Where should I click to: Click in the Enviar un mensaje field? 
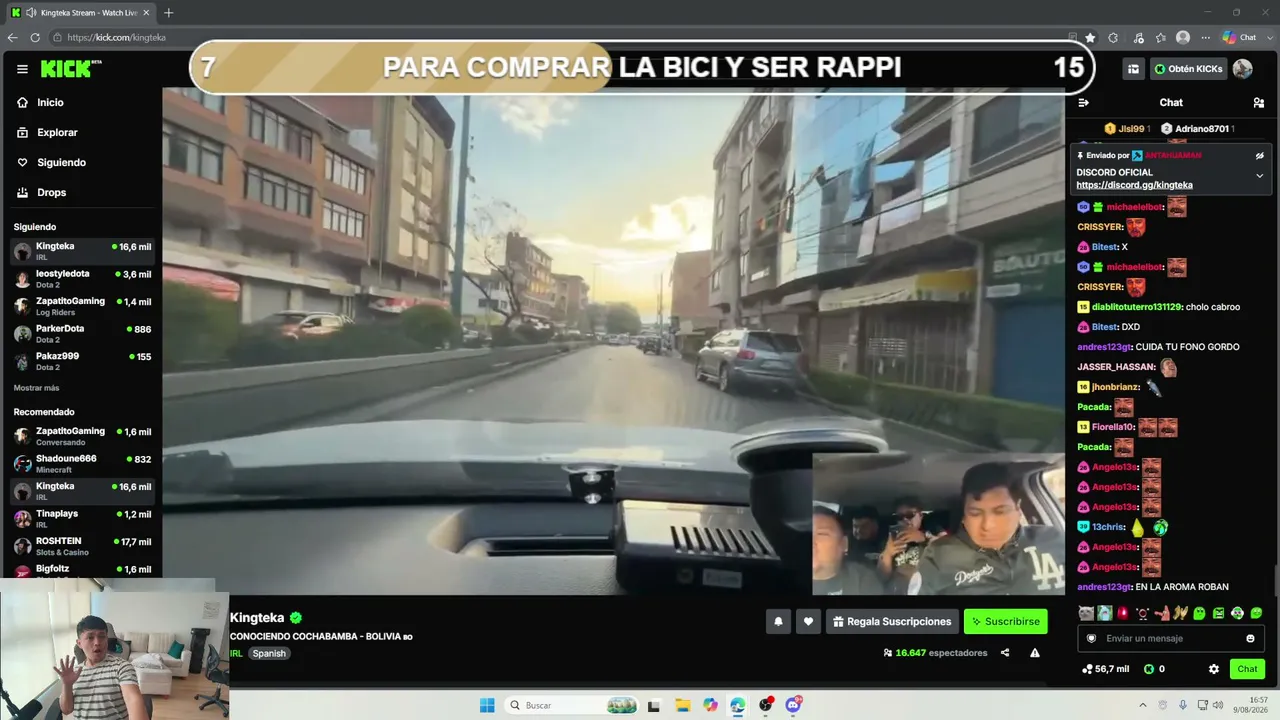(x=1171, y=639)
